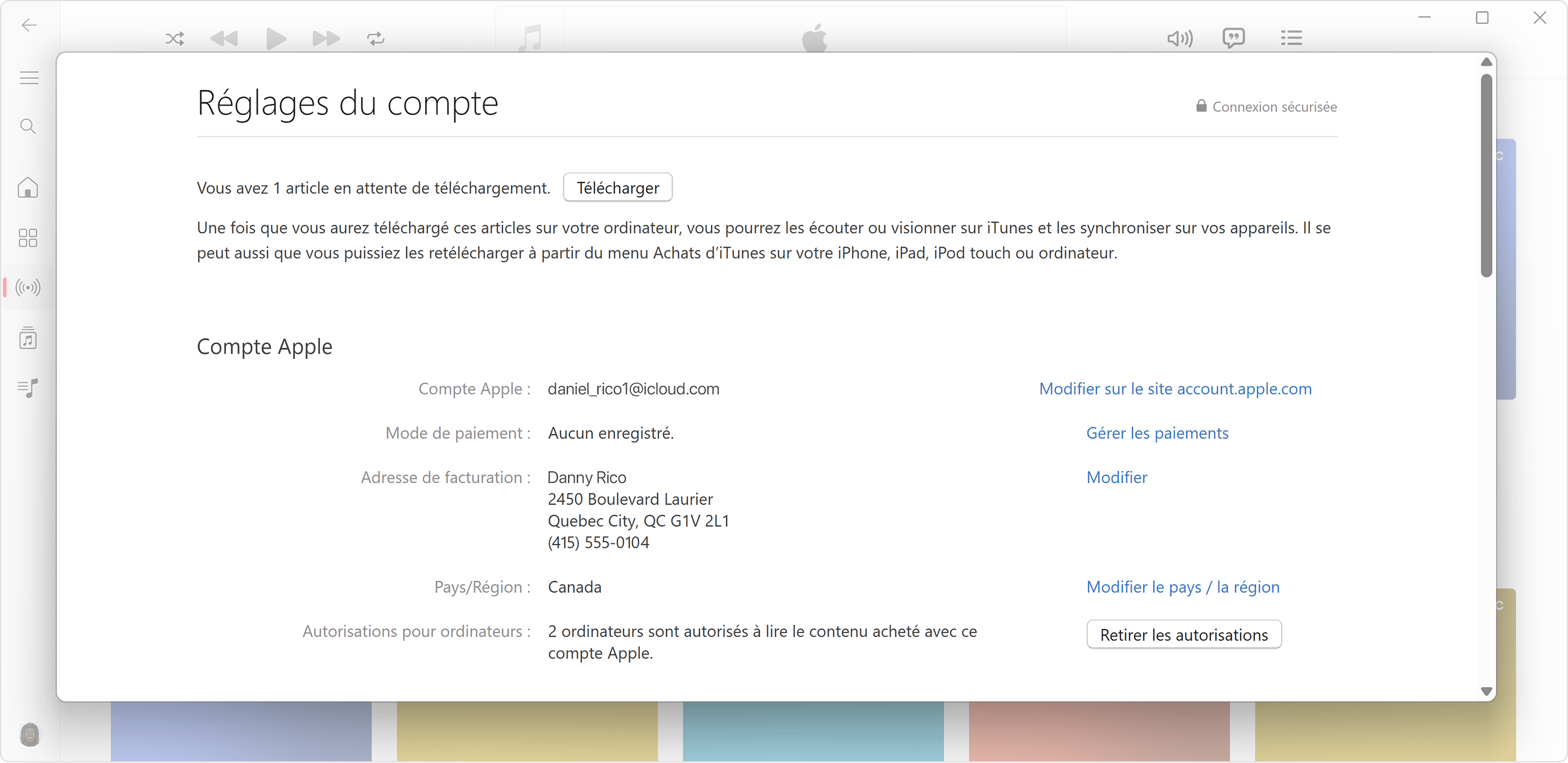Click the Canada country value
1568x763 pixels.
(x=574, y=587)
